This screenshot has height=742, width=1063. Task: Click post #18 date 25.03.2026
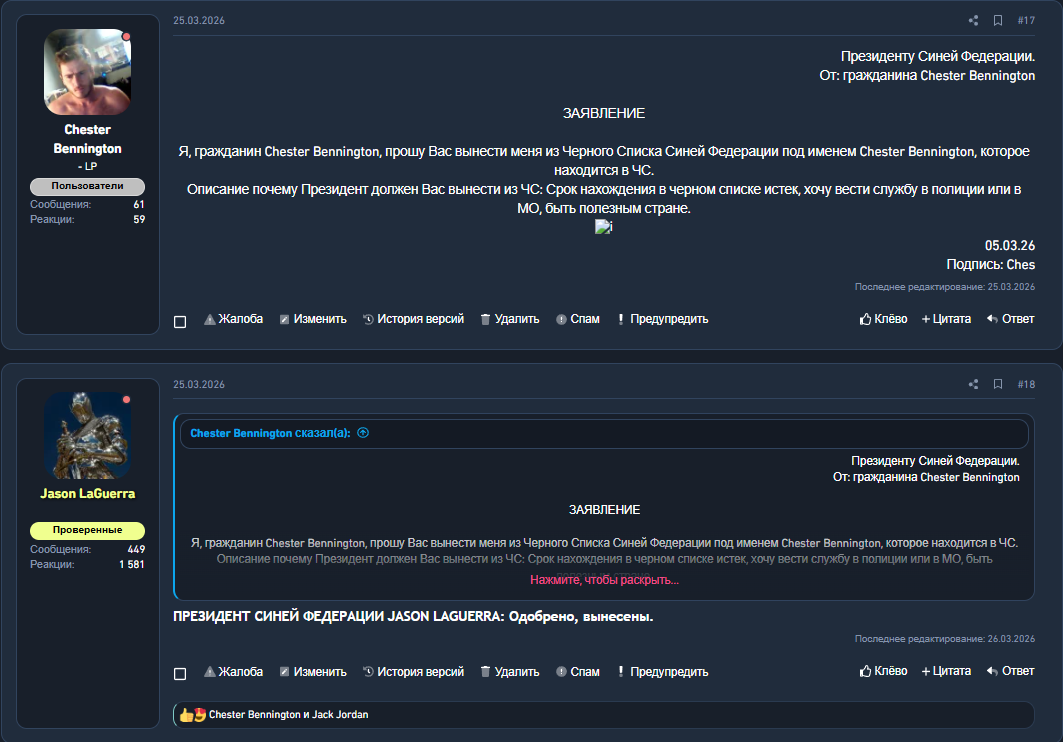199,384
